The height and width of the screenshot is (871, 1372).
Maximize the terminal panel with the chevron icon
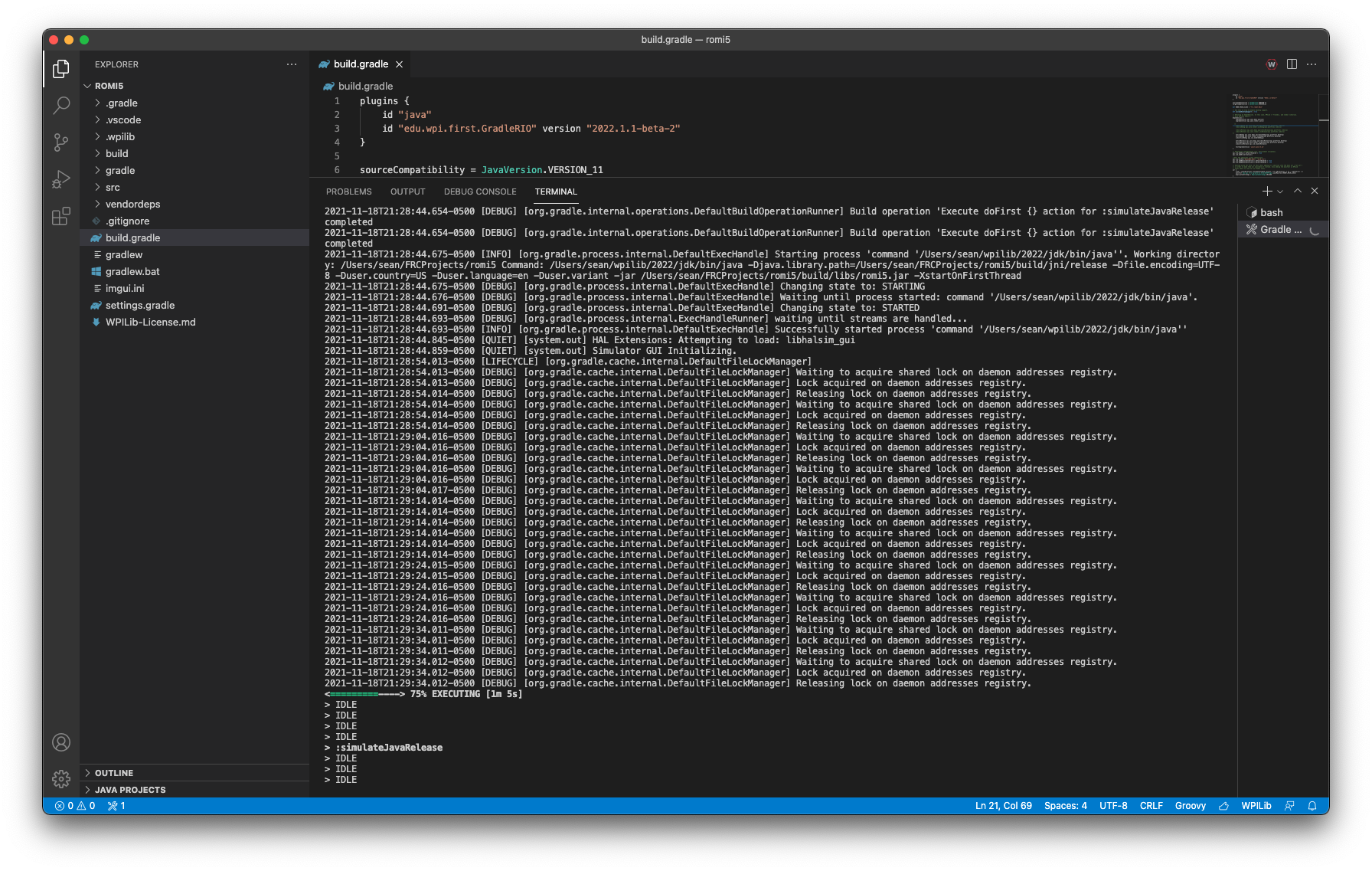1297,191
